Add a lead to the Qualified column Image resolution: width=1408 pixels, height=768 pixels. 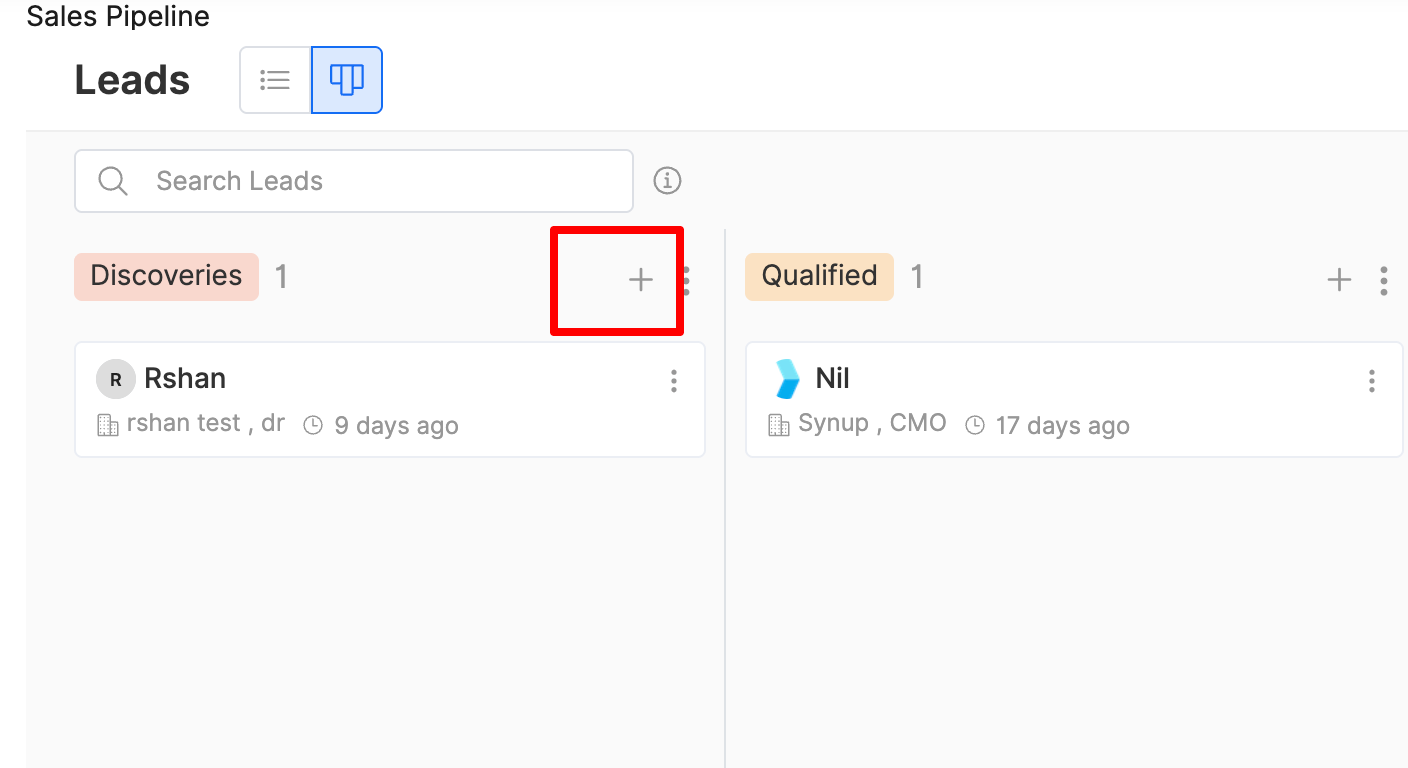(1339, 280)
